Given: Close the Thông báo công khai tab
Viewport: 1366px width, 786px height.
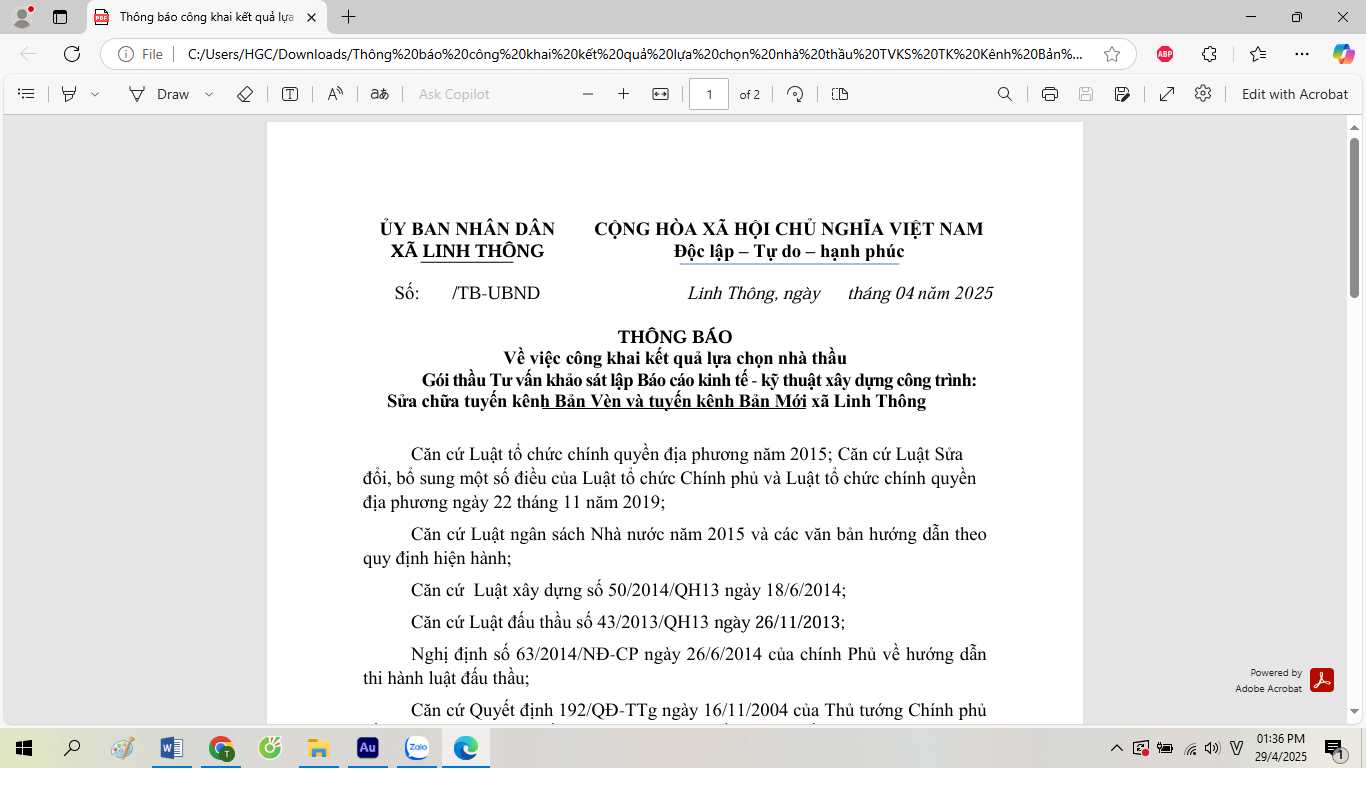Looking at the screenshot, I should click(x=311, y=17).
